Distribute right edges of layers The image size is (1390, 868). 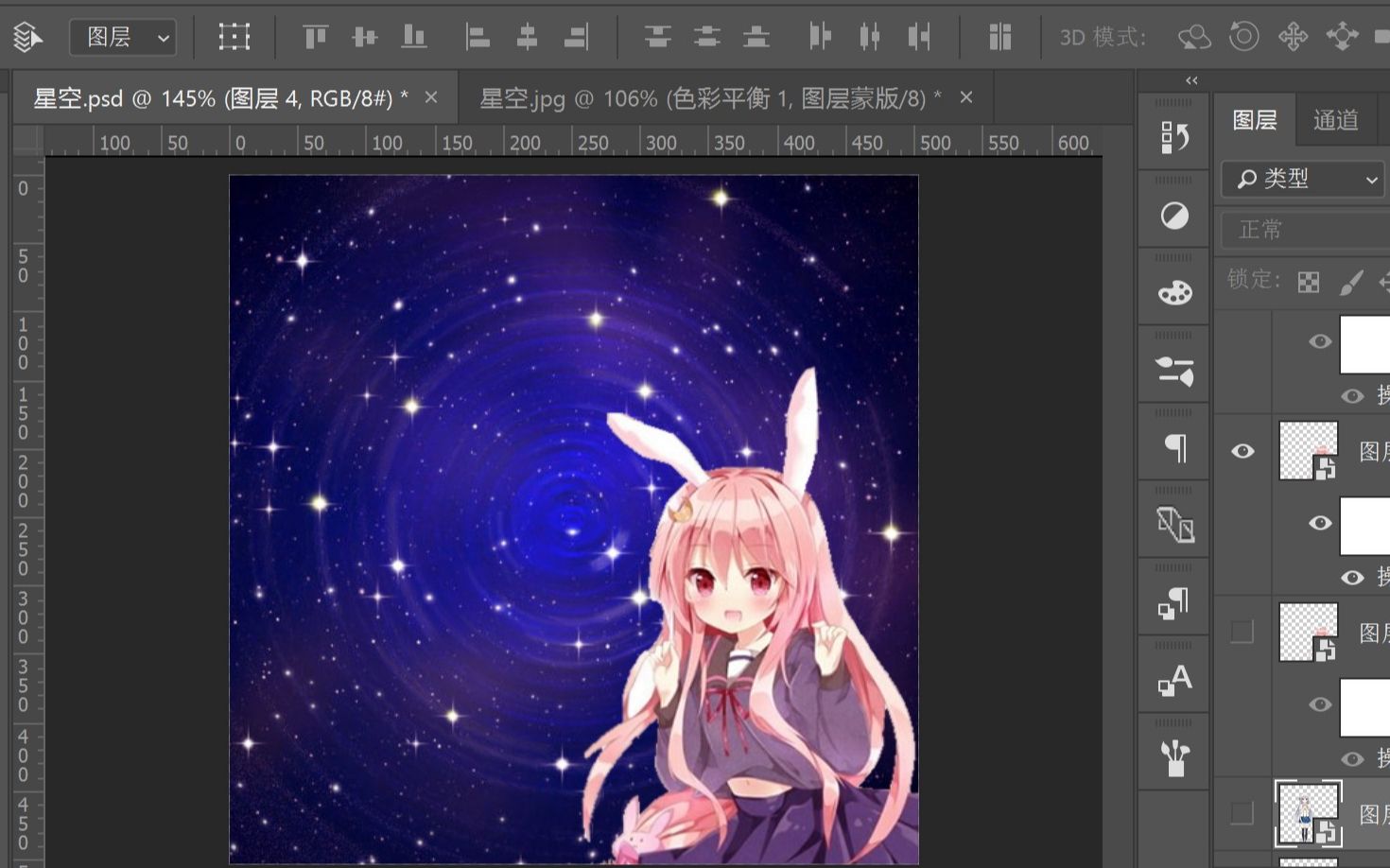[918, 37]
